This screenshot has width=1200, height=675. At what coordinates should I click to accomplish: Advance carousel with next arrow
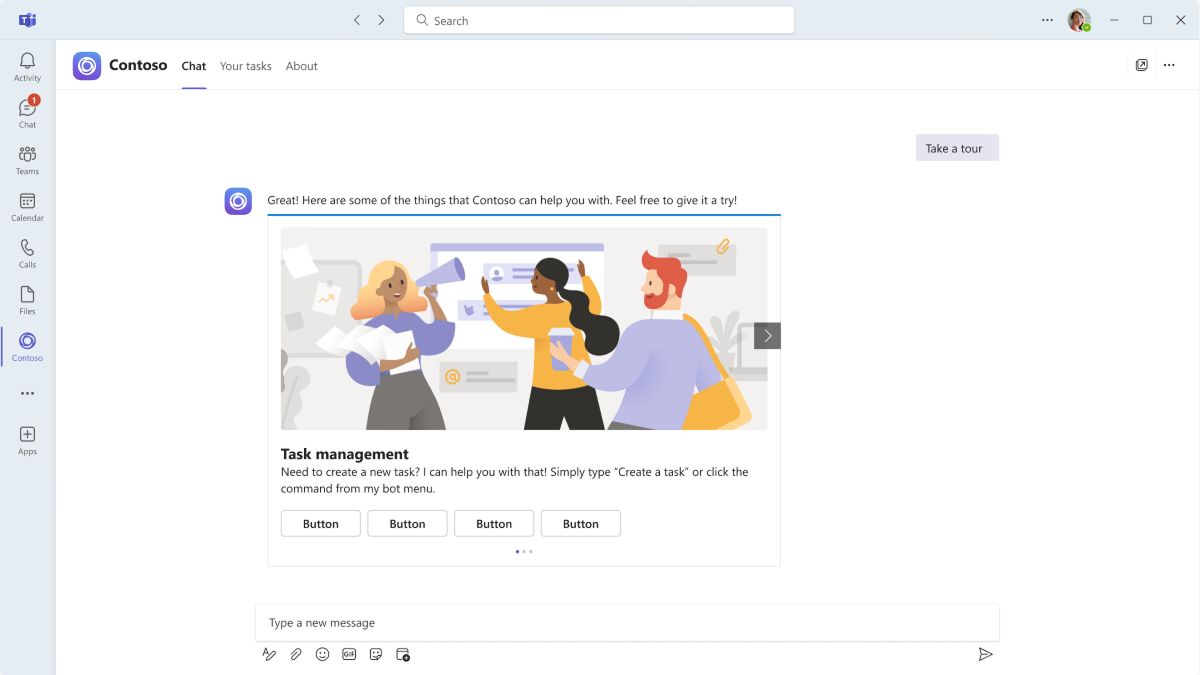767,336
